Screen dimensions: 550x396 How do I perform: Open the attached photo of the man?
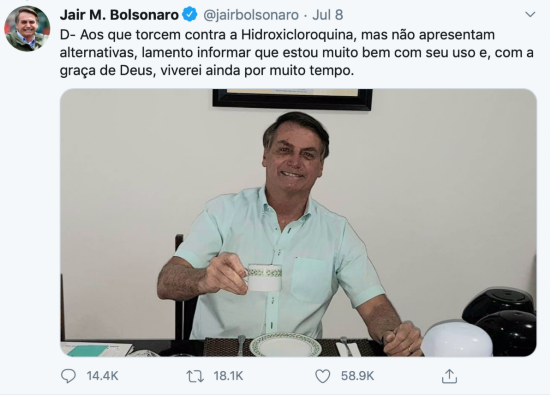tap(298, 223)
